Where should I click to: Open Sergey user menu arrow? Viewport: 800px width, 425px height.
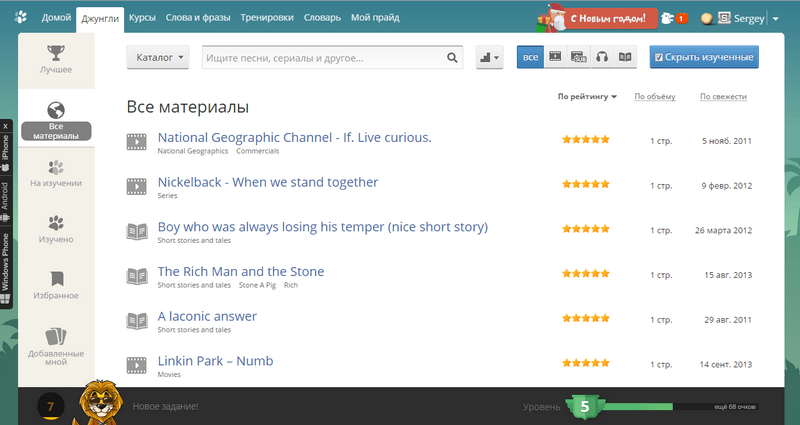coord(776,19)
